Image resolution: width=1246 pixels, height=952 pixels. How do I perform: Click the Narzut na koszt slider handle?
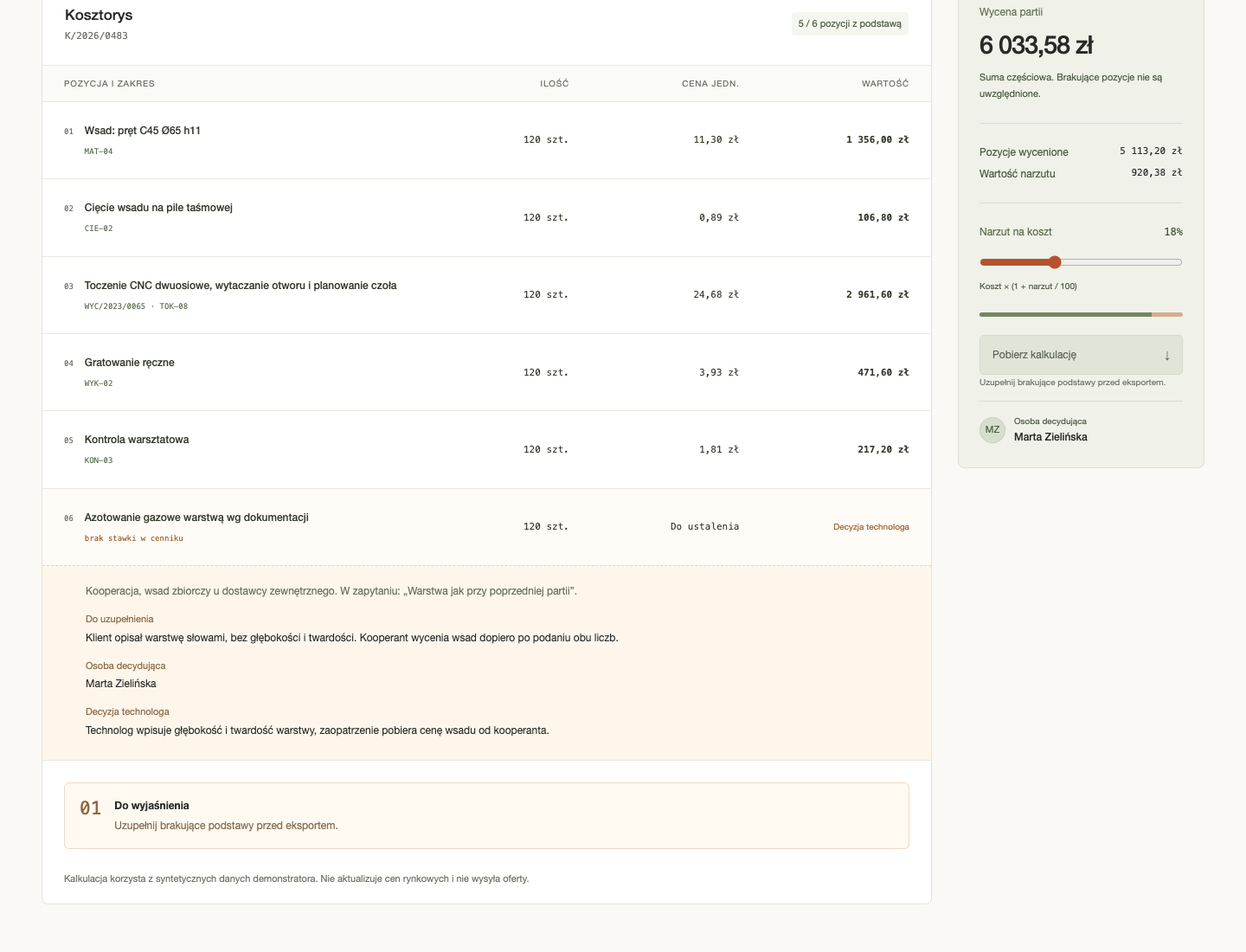click(x=1054, y=262)
